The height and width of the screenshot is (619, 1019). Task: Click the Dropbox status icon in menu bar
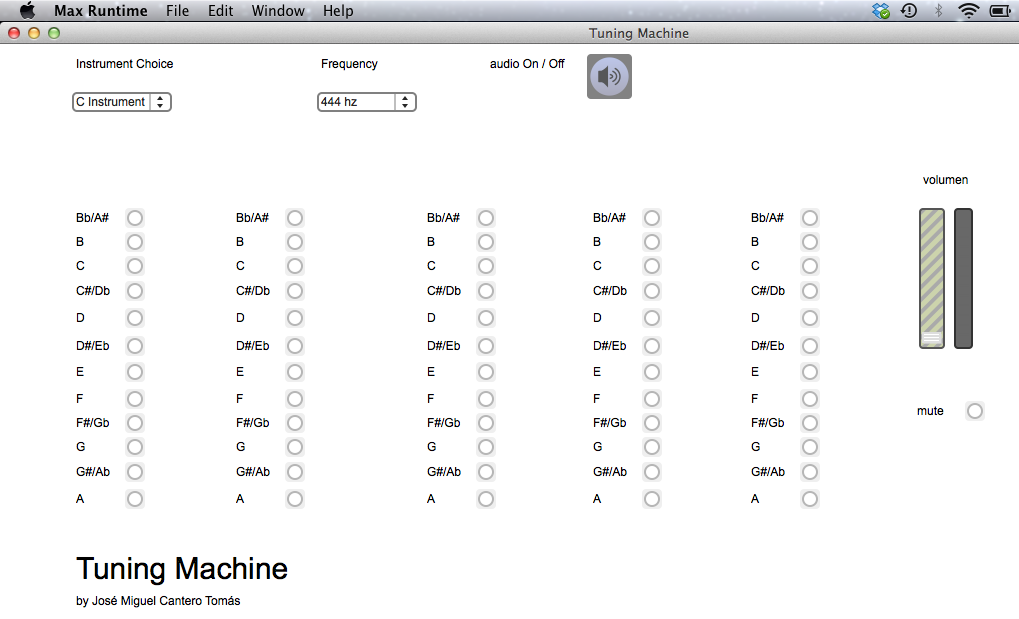click(x=881, y=10)
